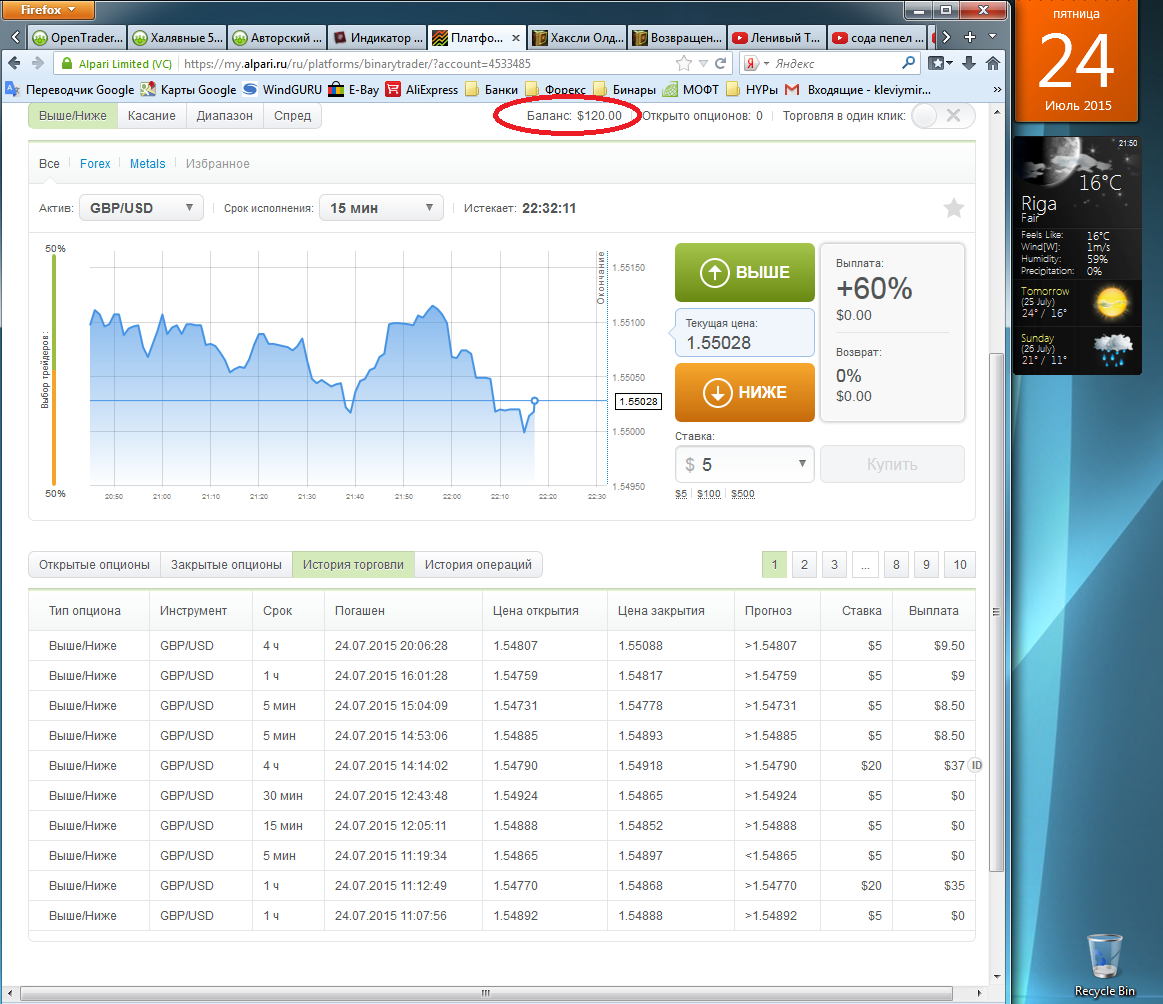Go to page 2 of trade history

(803, 565)
